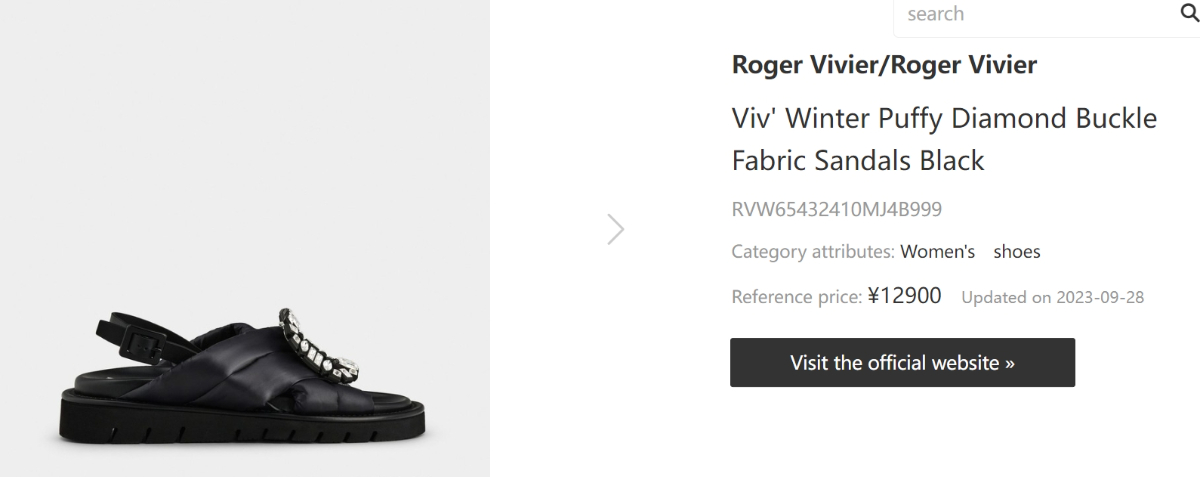Open the Roger Vivier/Roger Vivier brand heading
This screenshot has height=477, width=1200.
point(884,65)
